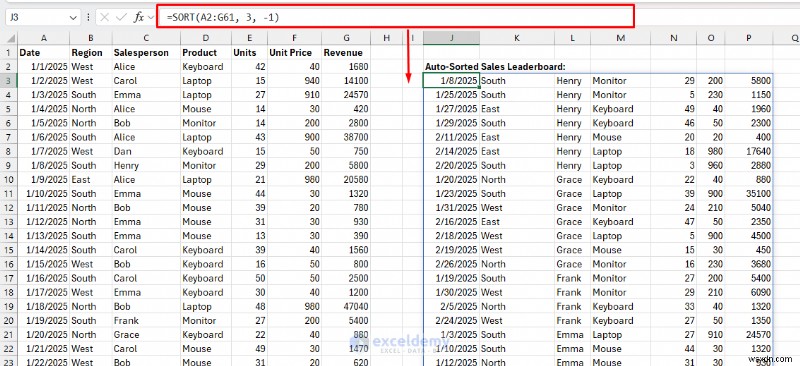Click the Insert Function fx icon
This screenshot has width=800, height=366.
[x=138, y=17]
